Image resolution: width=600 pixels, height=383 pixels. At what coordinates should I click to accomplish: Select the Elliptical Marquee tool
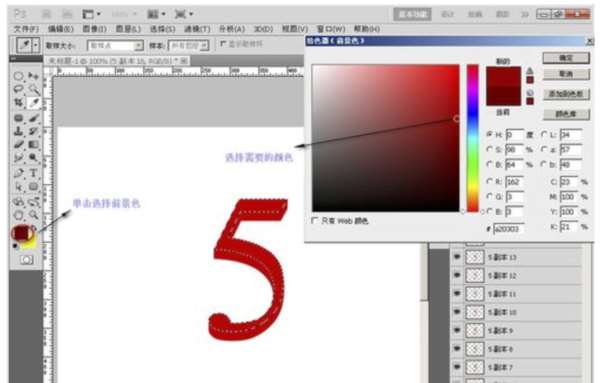pos(18,76)
